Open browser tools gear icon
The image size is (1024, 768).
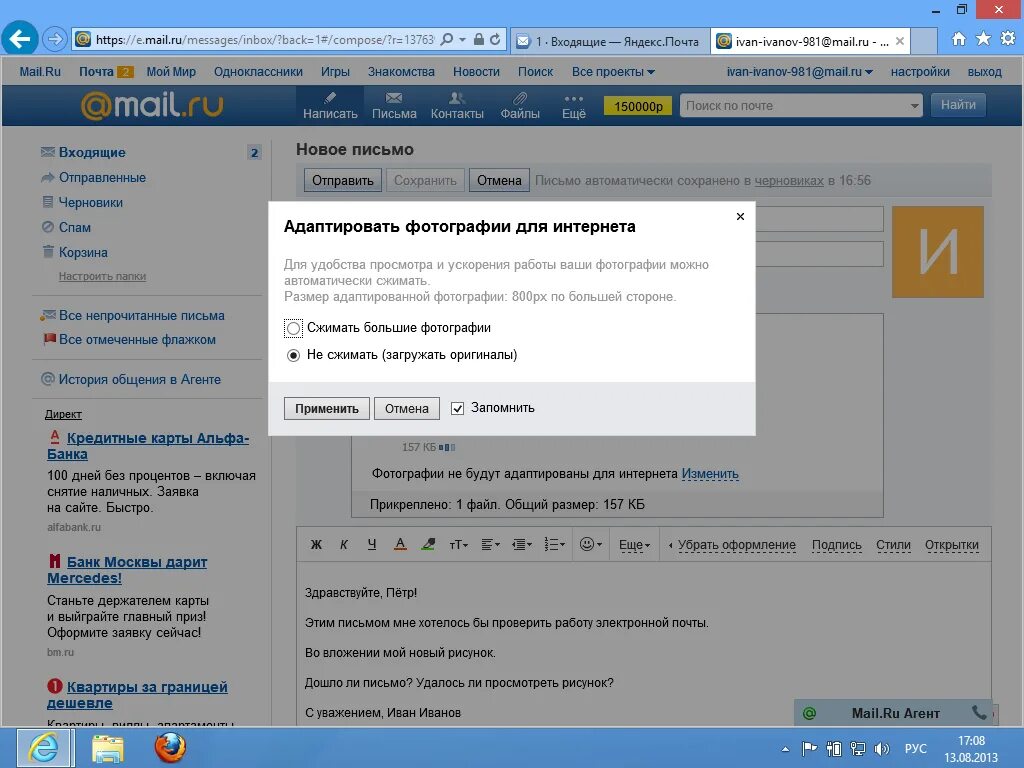[1008, 39]
